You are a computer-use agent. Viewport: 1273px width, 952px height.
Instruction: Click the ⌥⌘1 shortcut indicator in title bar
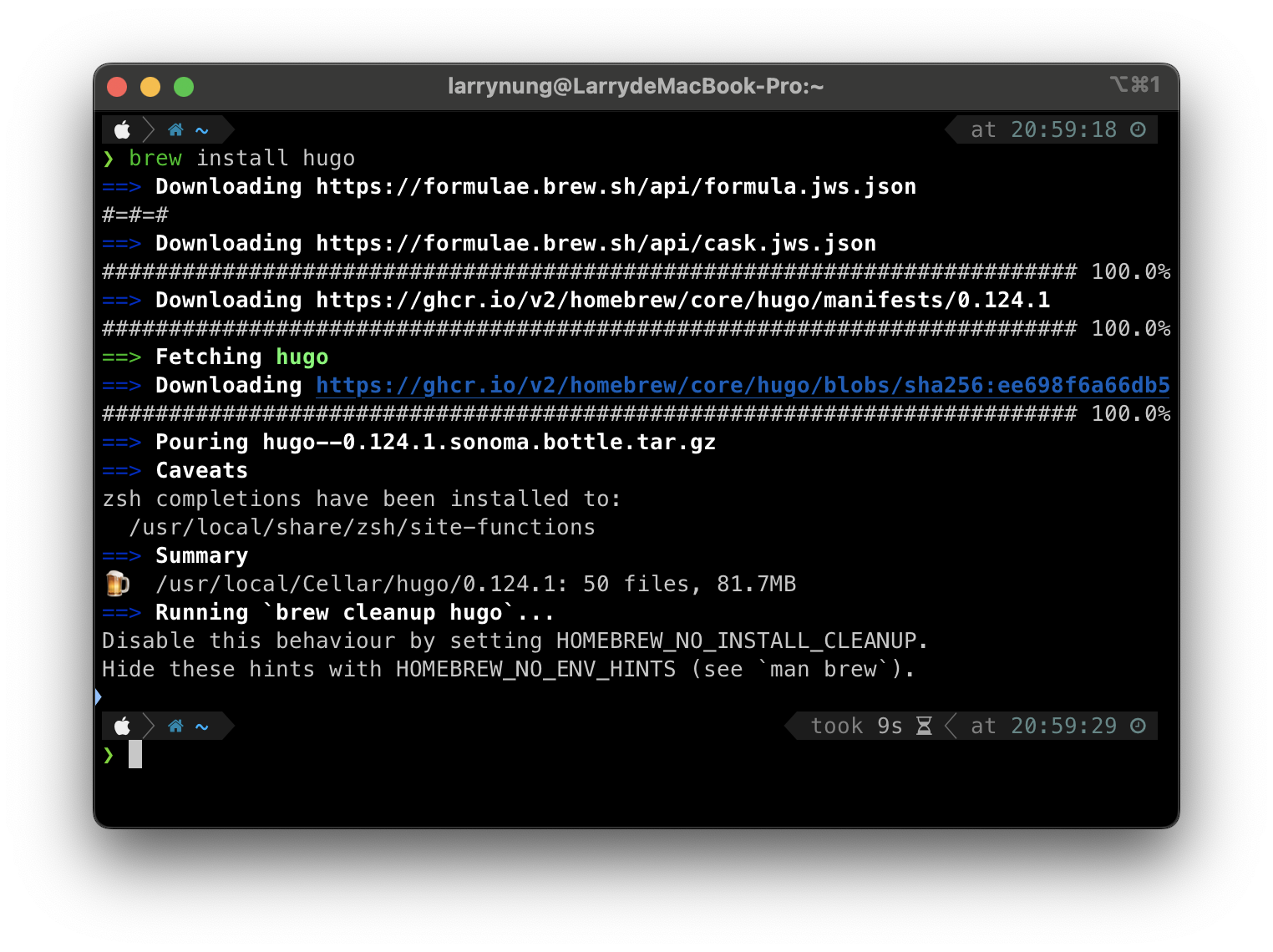point(1135,84)
